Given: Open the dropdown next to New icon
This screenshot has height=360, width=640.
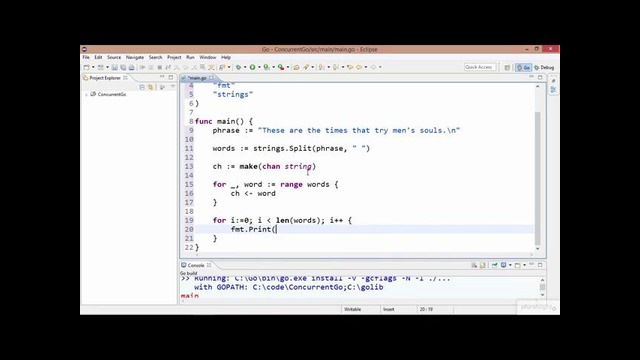Looking at the screenshot, I should click(x=93, y=67).
